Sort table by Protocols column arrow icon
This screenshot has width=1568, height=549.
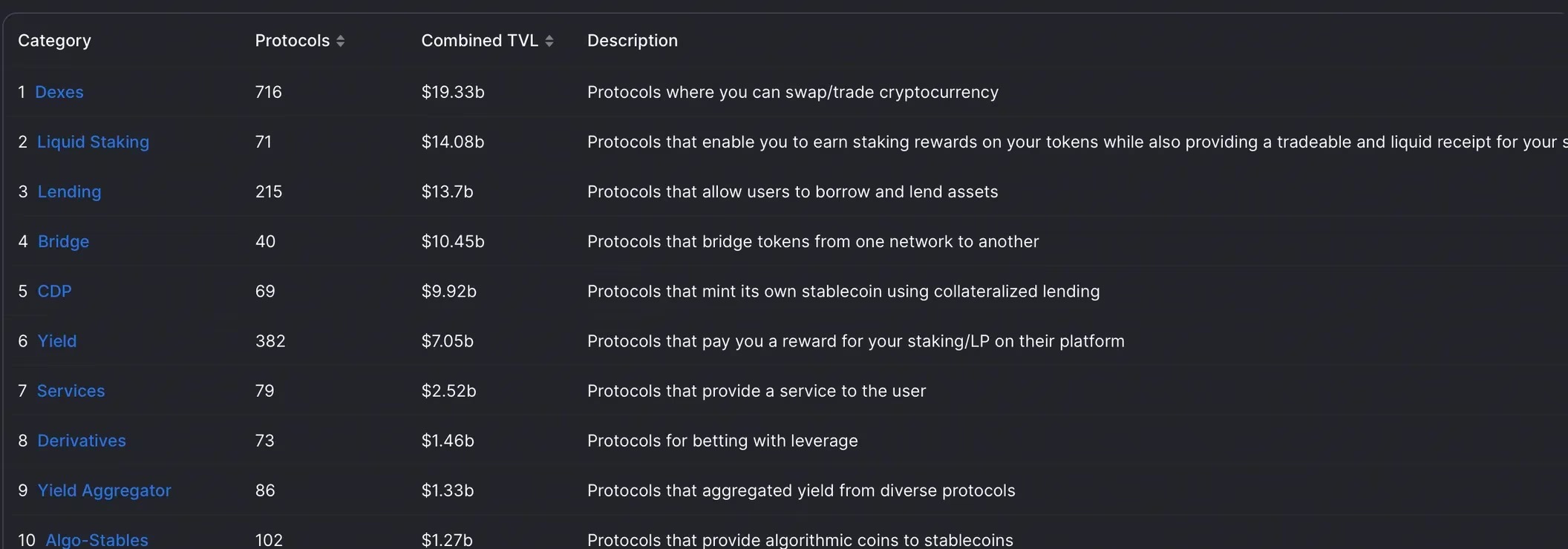point(340,41)
